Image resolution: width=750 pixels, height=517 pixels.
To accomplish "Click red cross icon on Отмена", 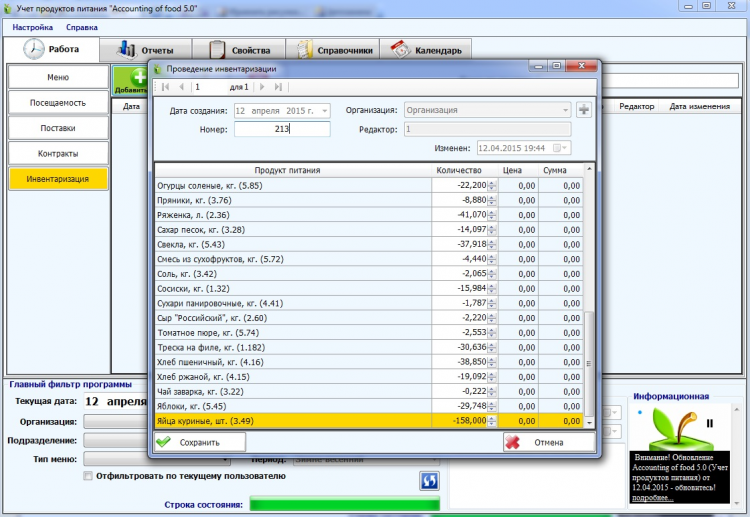I will [x=513, y=442].
